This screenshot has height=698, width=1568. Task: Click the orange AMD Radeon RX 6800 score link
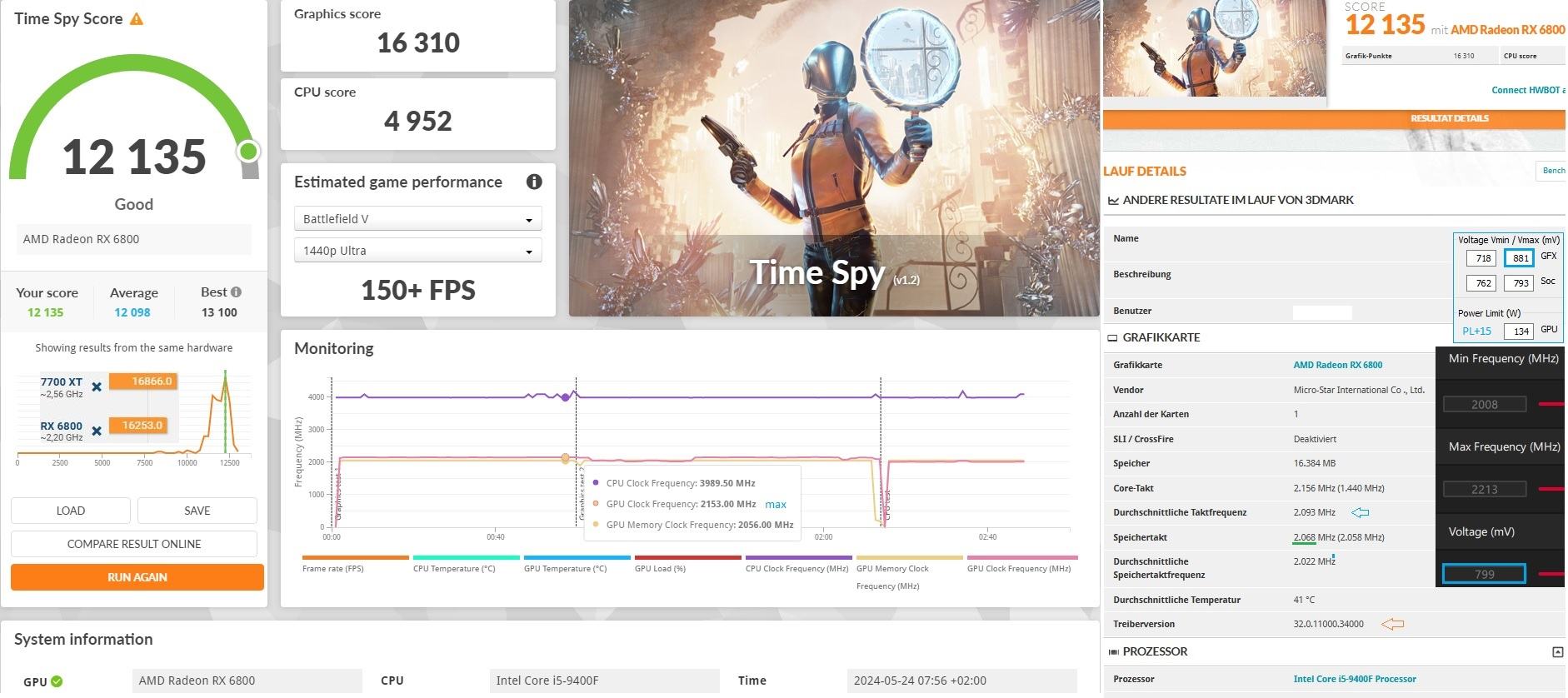tap(1507, 29)
